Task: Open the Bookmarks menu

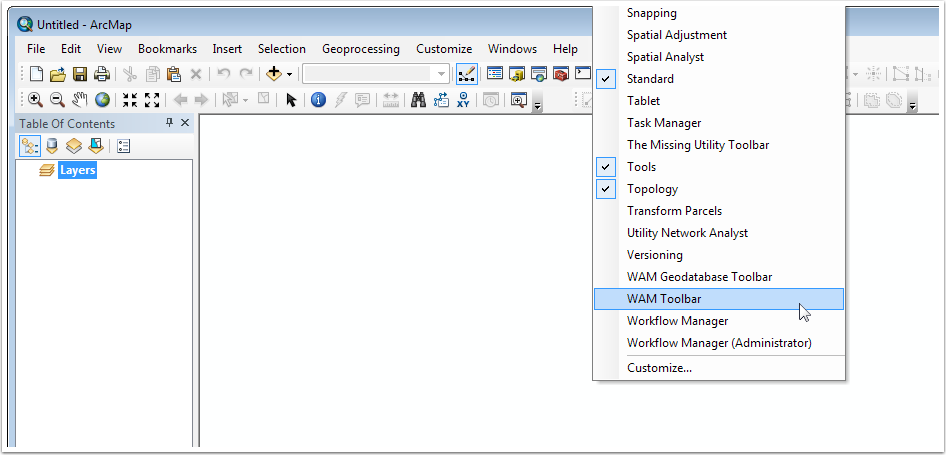Action: point(168,49)
